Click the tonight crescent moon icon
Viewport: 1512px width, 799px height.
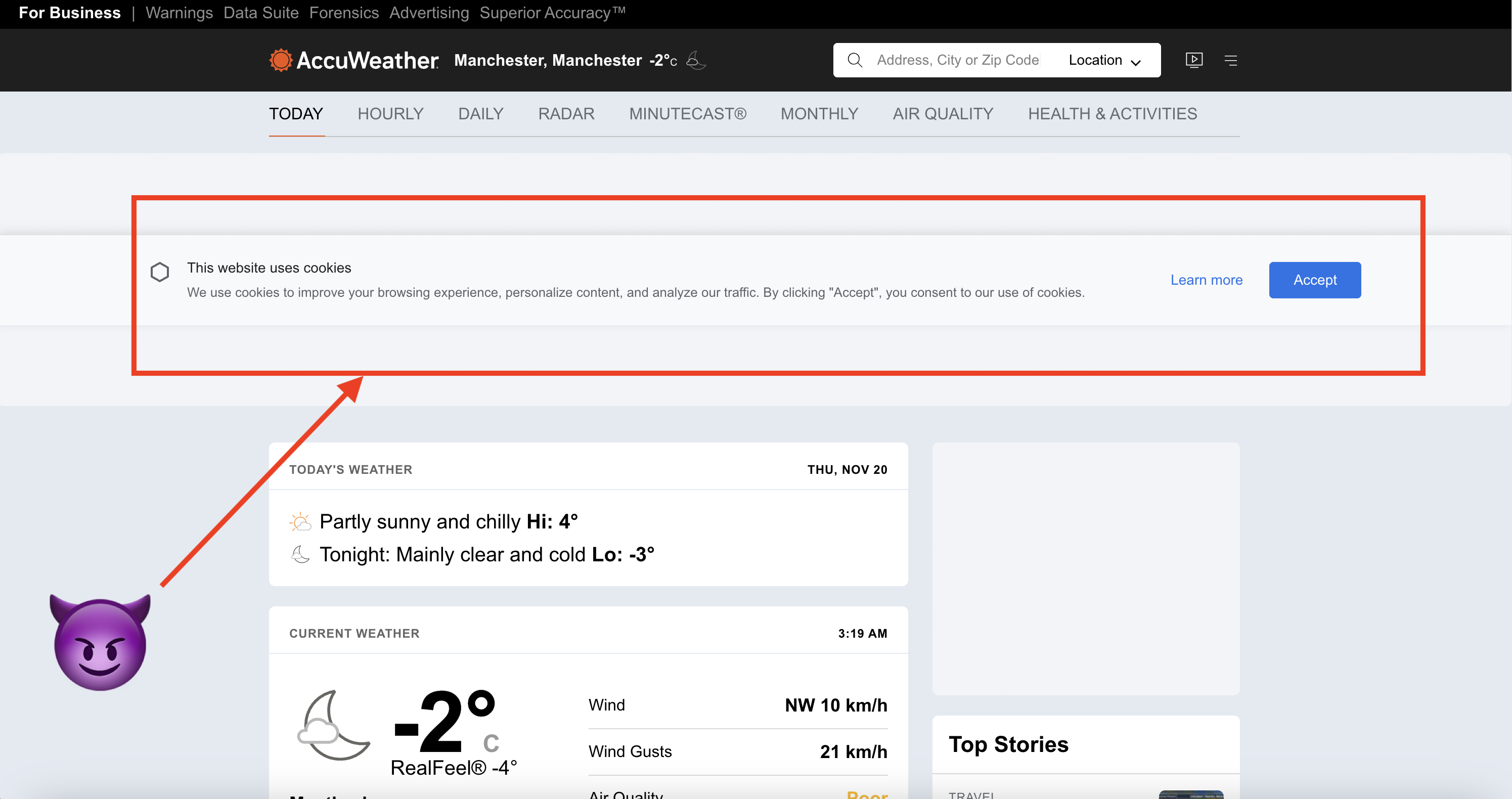point(300,554)
